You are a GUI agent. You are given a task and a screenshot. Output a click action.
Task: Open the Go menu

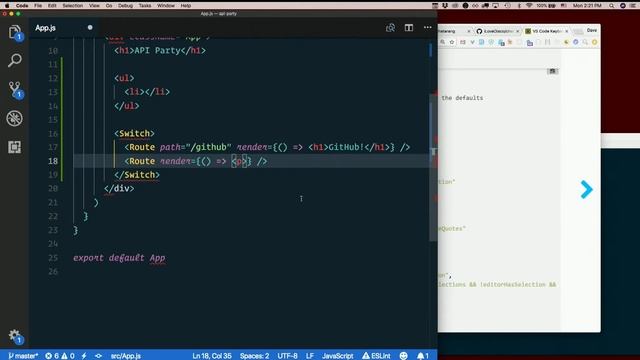click(x=109, y=6)
